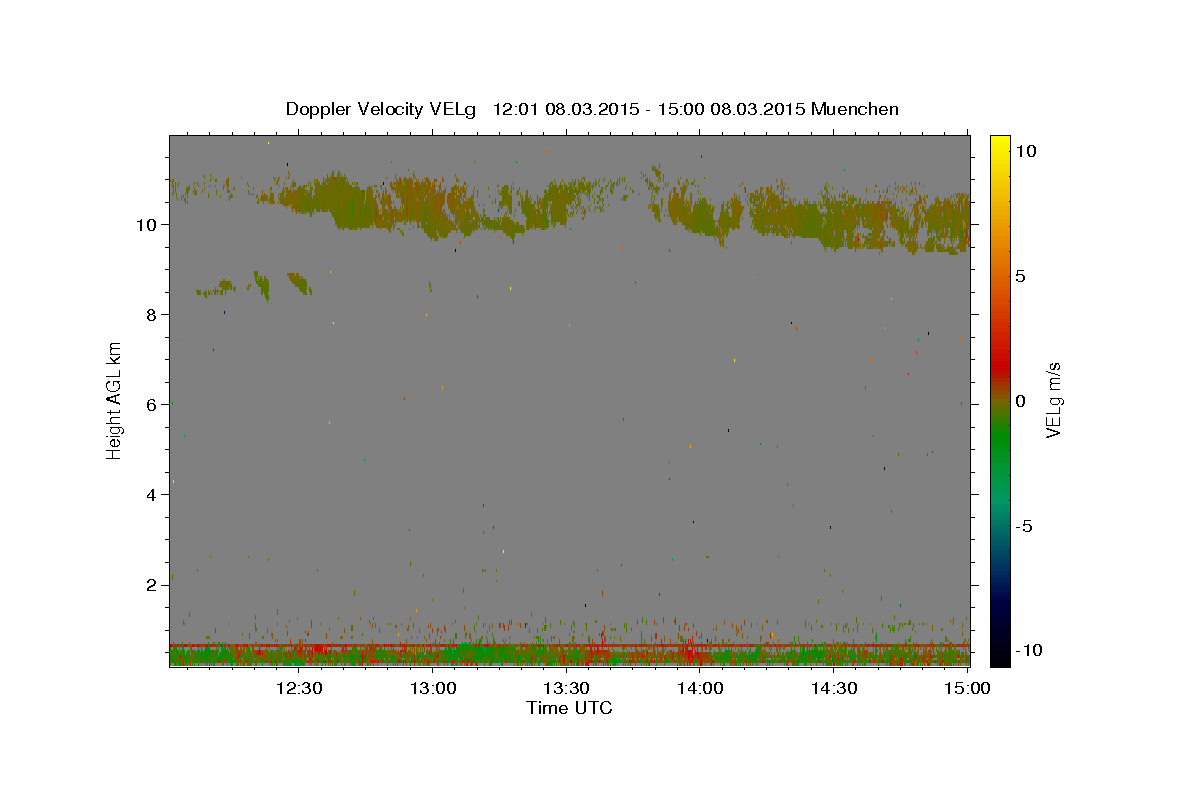The height and width of the screenshot is (800, 1200).
Task: Click the 12:30 time tick label
Action: point(299,688)
